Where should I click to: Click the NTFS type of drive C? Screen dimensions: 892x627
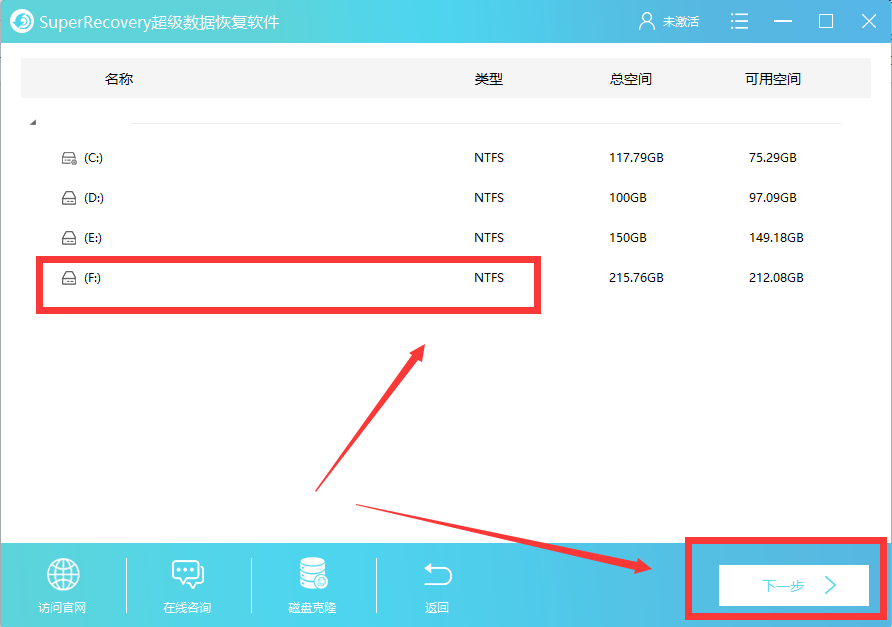489,158
